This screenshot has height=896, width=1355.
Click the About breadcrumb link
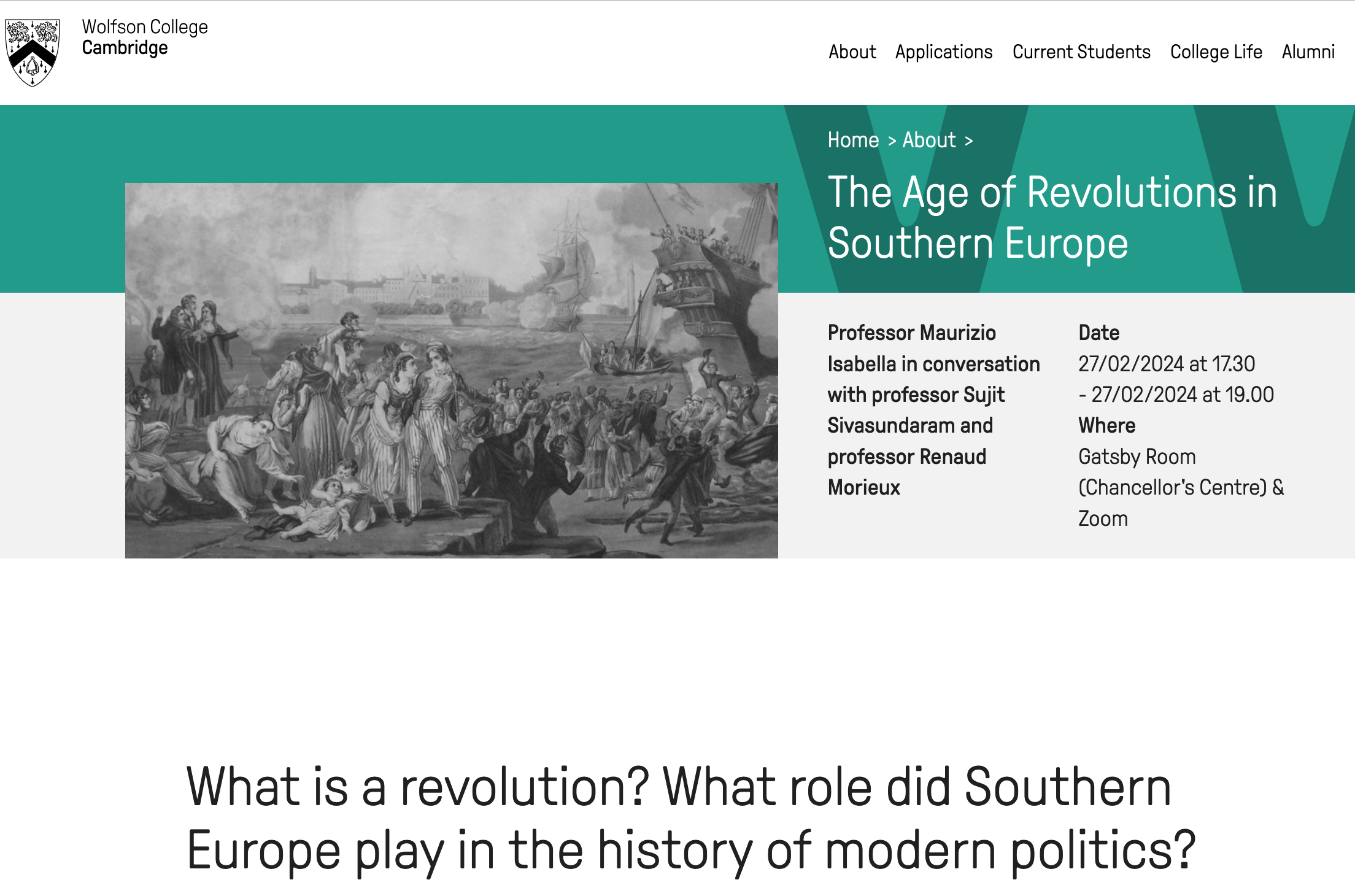tap(928, 141)
